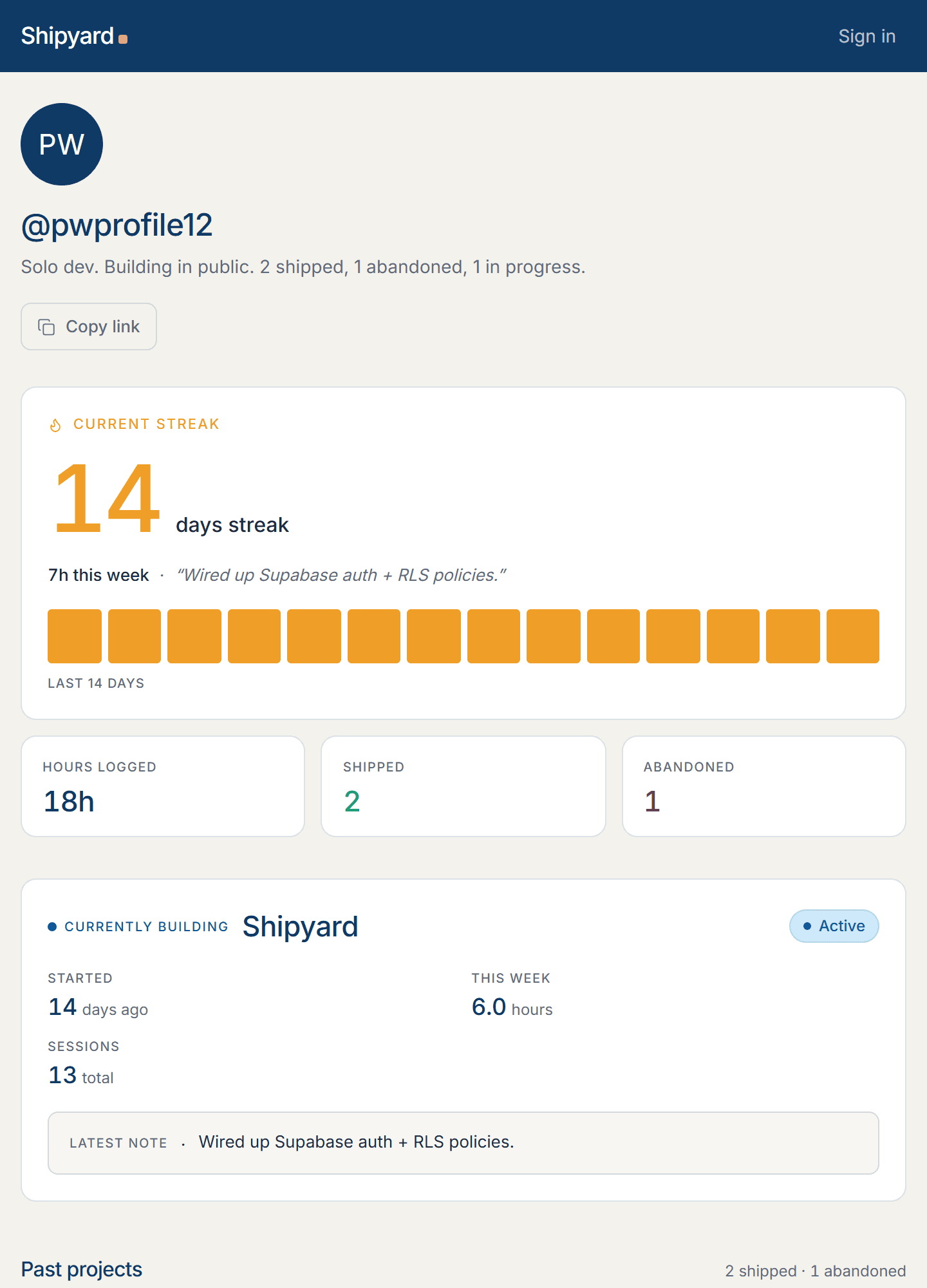Click the Past projects heading
The width and height of the screenshot is (927, 1288).
82,1269
